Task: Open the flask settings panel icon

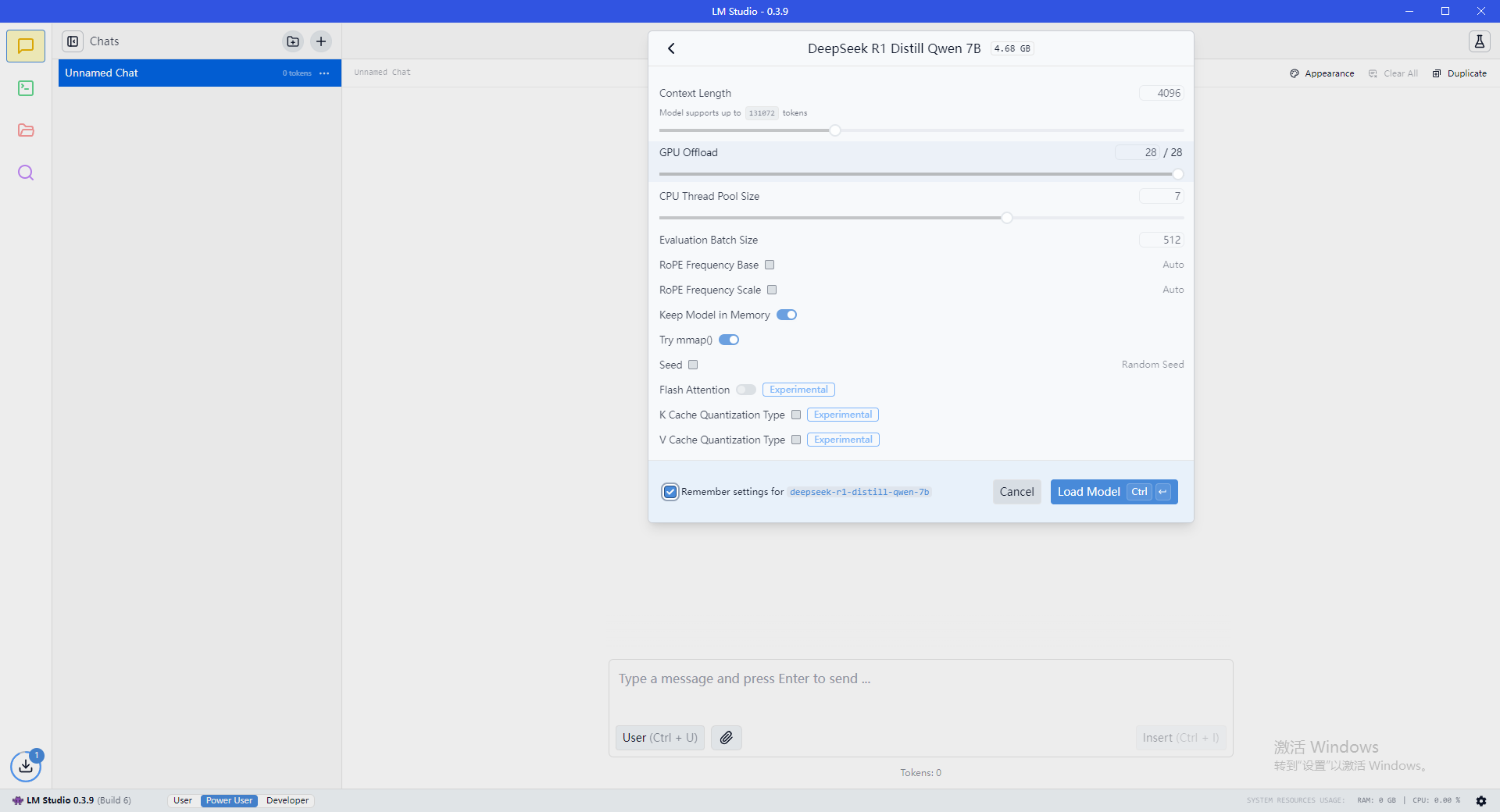Action: (1479, 41)
